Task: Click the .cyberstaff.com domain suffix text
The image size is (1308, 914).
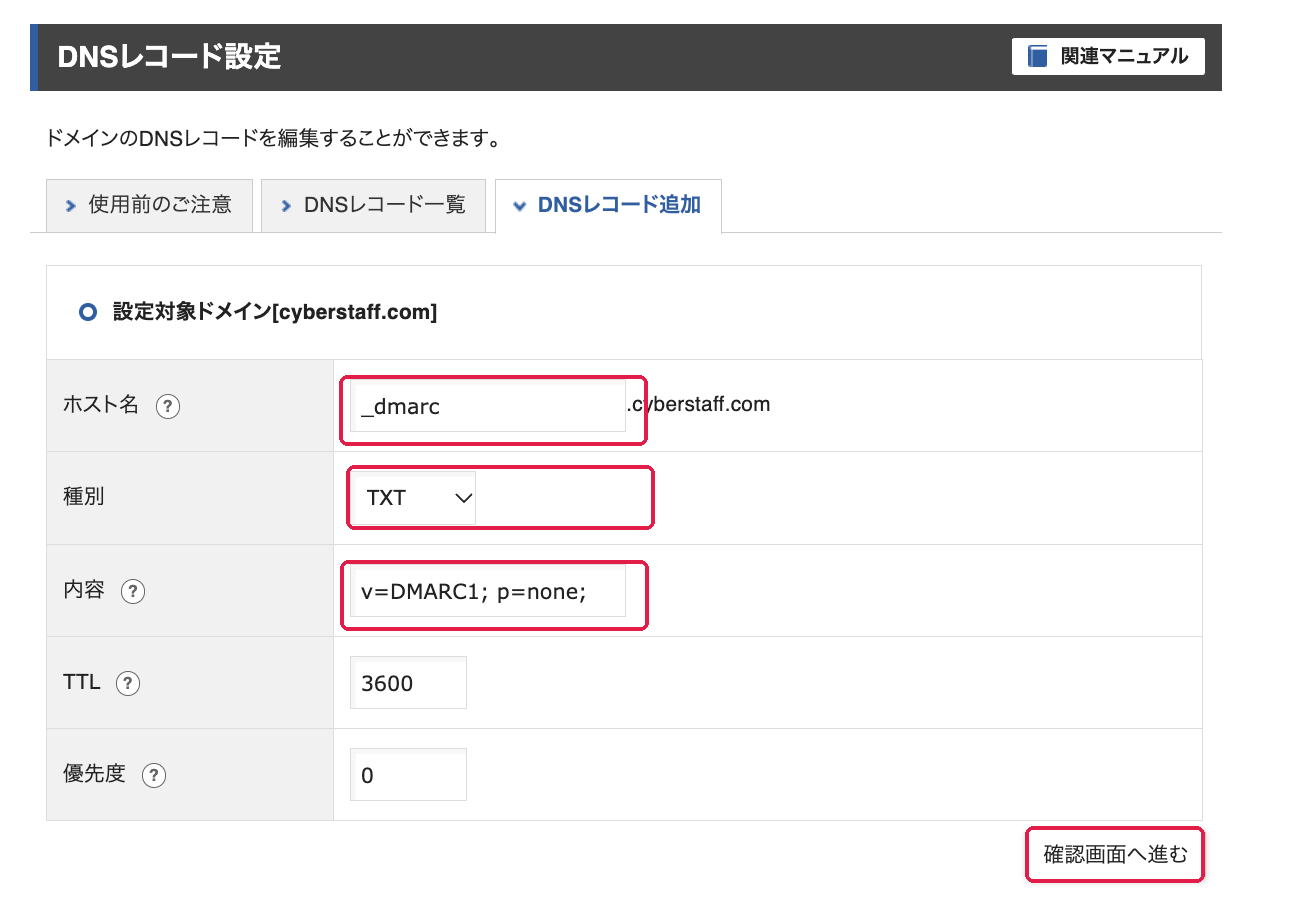Action: 698,405
